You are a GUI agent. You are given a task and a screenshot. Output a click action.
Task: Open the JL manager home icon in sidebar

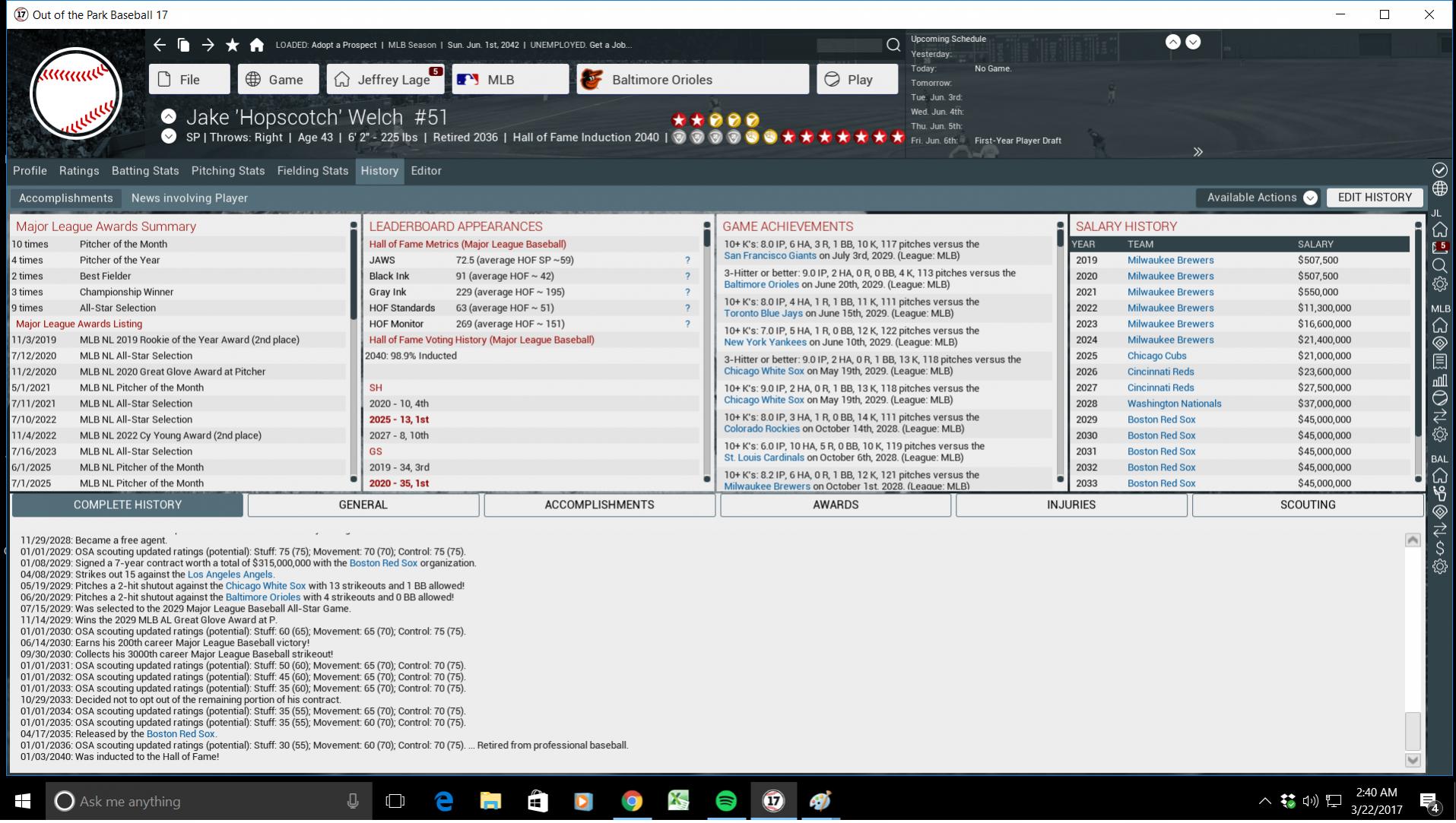coord(1440,229)
